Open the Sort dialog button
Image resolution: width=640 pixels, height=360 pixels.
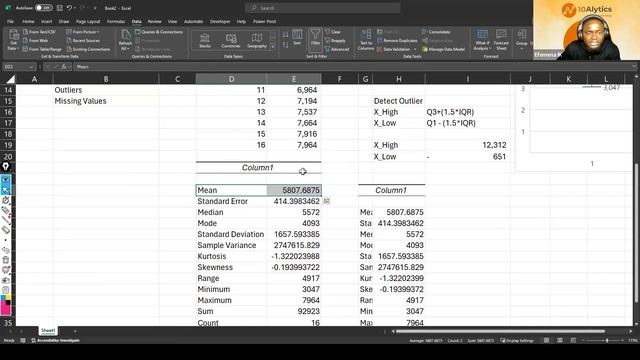click(x=297, y=38)
